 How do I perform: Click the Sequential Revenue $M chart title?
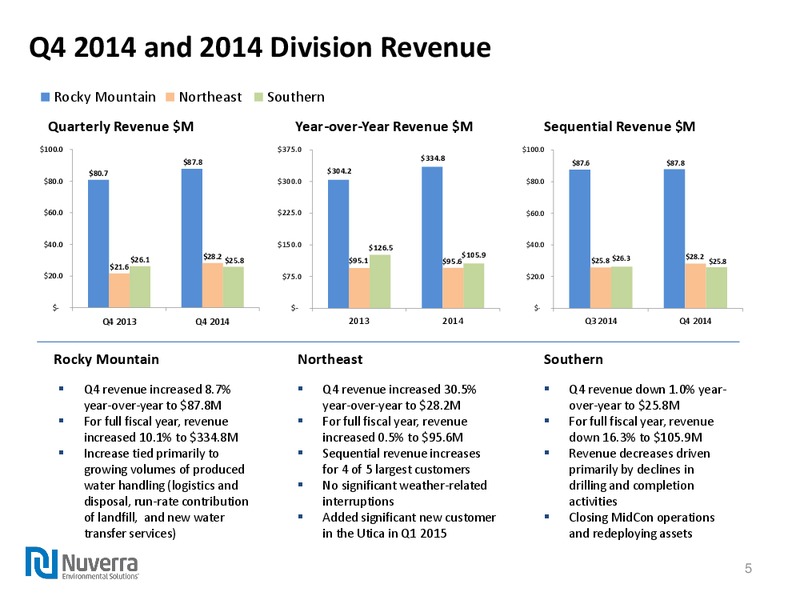[619, 127]
